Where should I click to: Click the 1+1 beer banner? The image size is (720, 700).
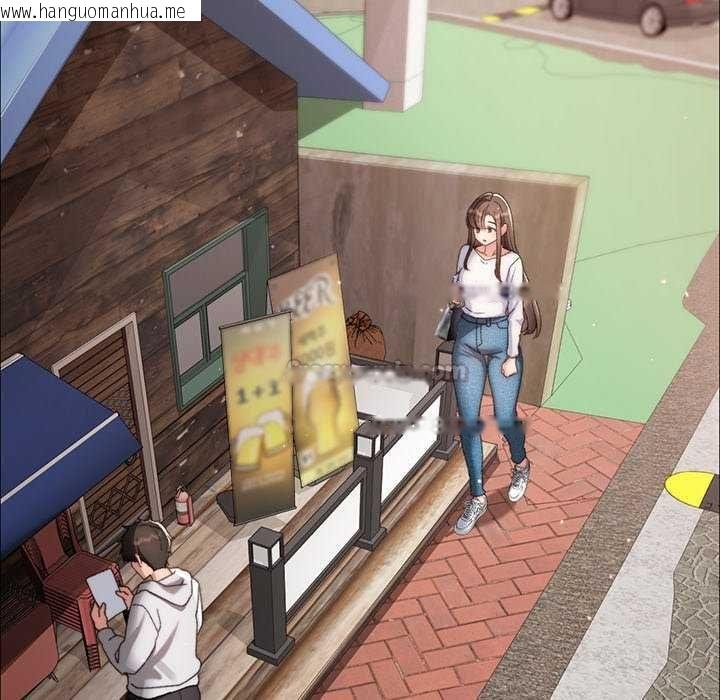[258, 416]
